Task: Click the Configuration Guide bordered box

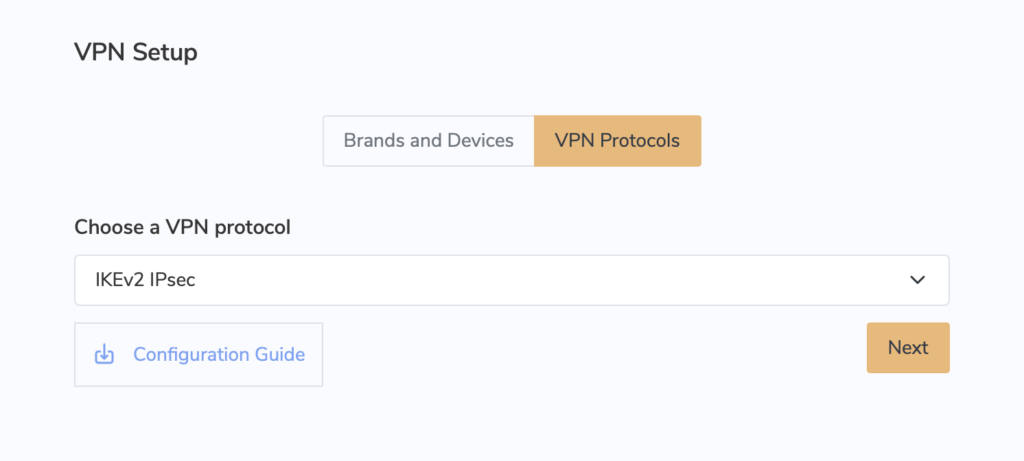Action: point(199,355)
